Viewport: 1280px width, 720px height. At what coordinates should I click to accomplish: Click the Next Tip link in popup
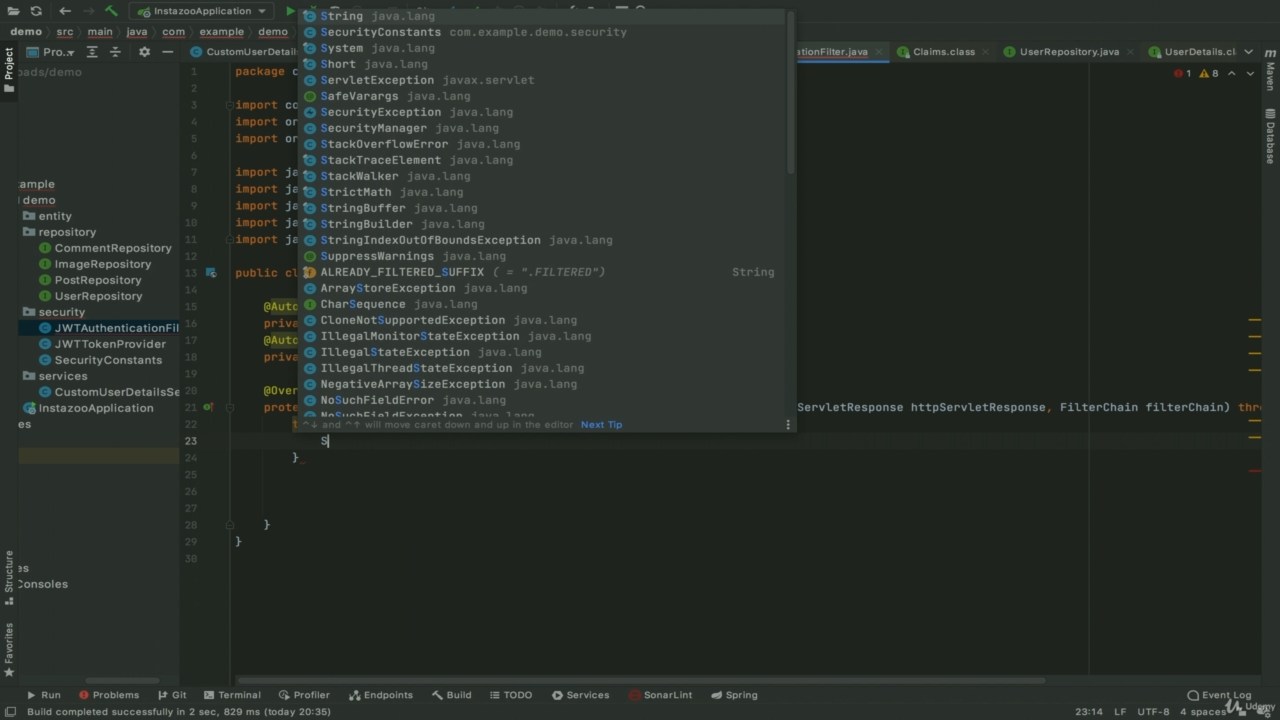(x=601, y=424)
